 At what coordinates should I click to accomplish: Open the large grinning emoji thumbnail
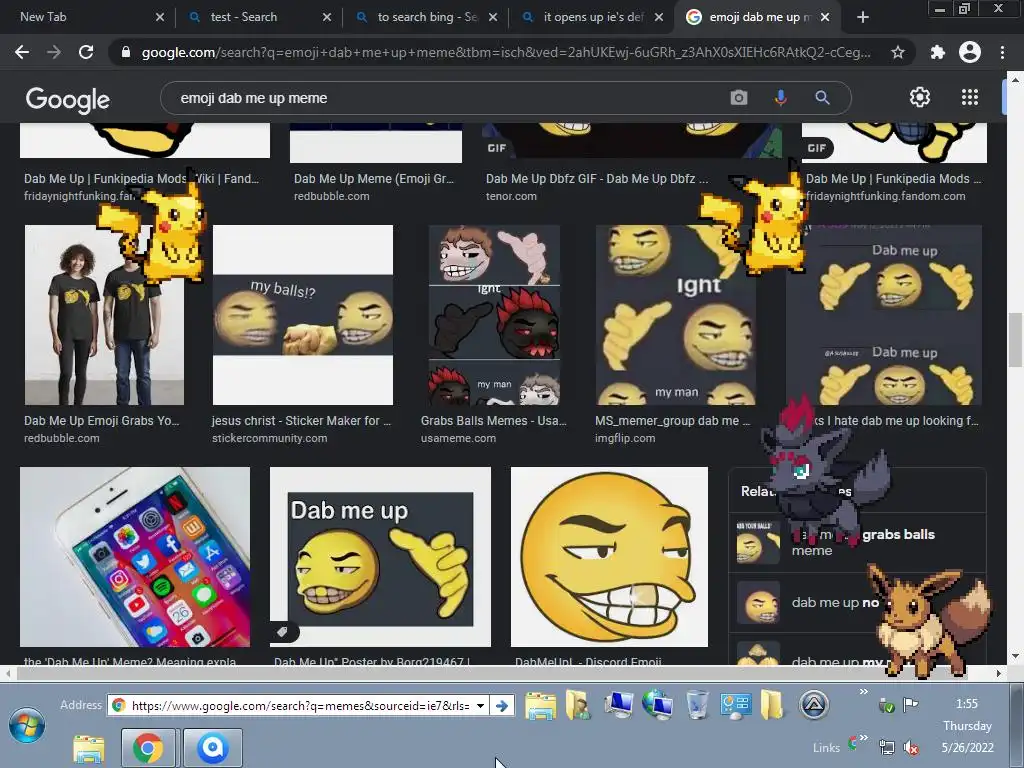point(609,556)
